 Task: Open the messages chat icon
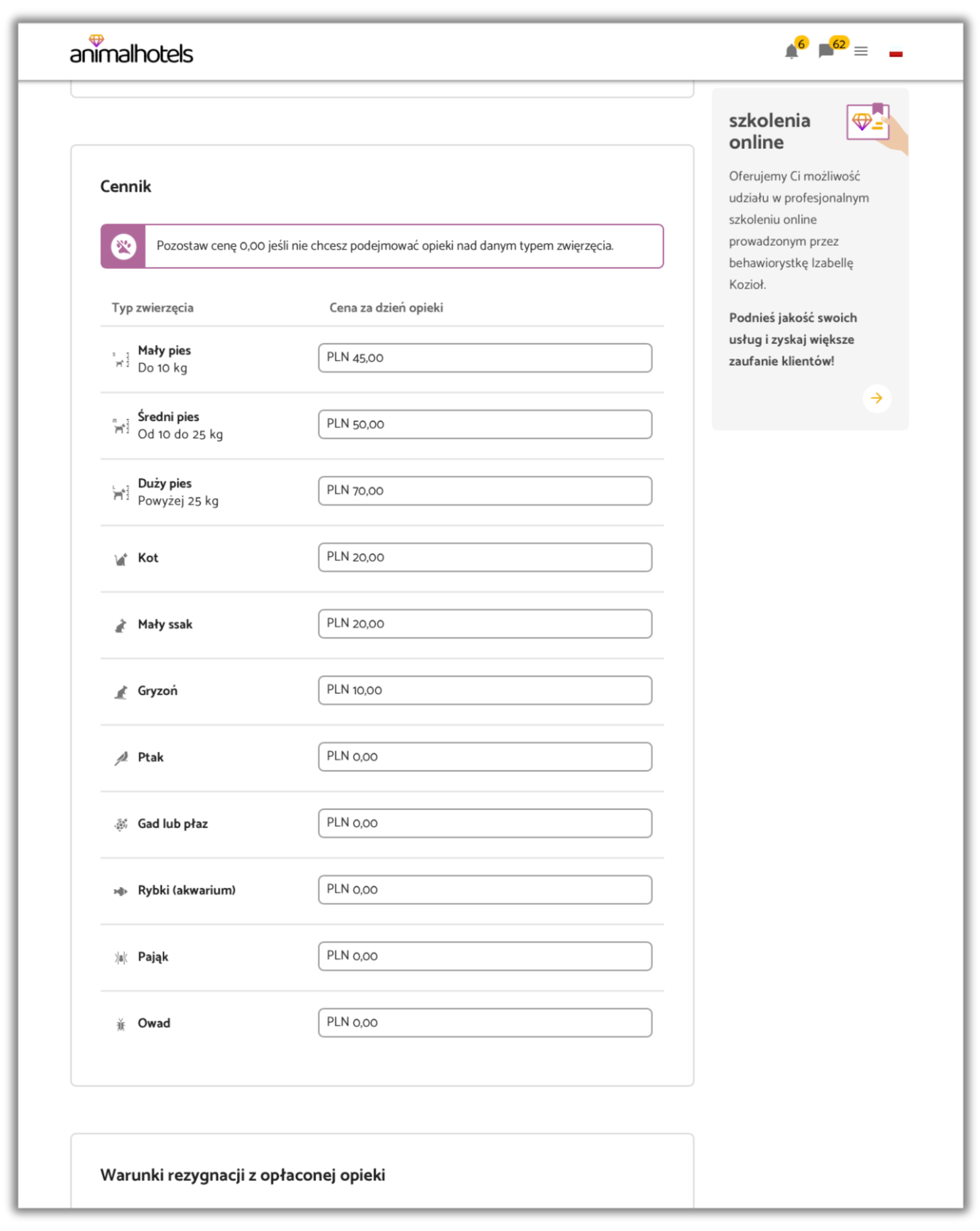[826, 51]
